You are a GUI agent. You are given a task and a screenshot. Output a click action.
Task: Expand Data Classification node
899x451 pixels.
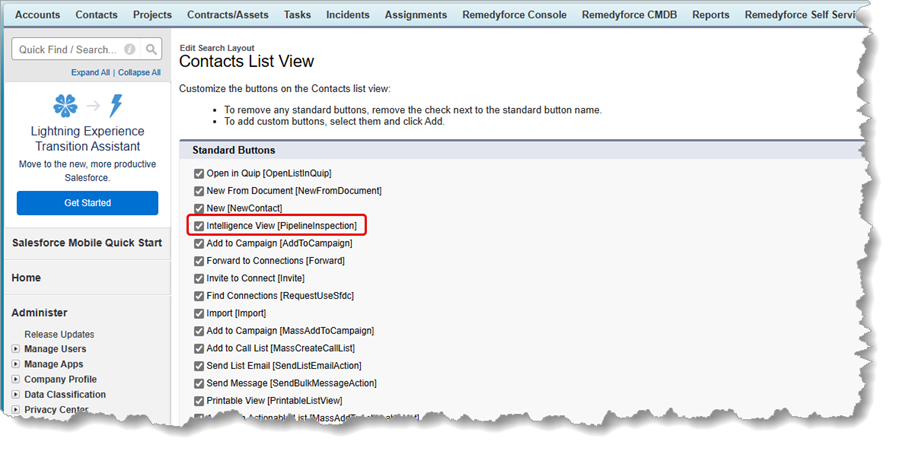tap(15, 394)
